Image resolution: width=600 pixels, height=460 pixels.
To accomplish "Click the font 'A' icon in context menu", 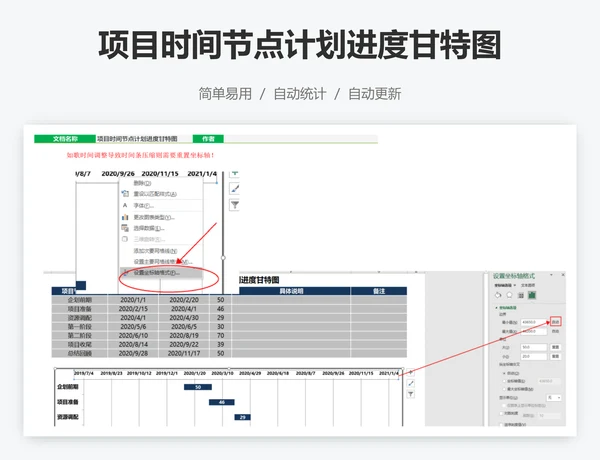I will pyautogui.click(x=125, y=206).
